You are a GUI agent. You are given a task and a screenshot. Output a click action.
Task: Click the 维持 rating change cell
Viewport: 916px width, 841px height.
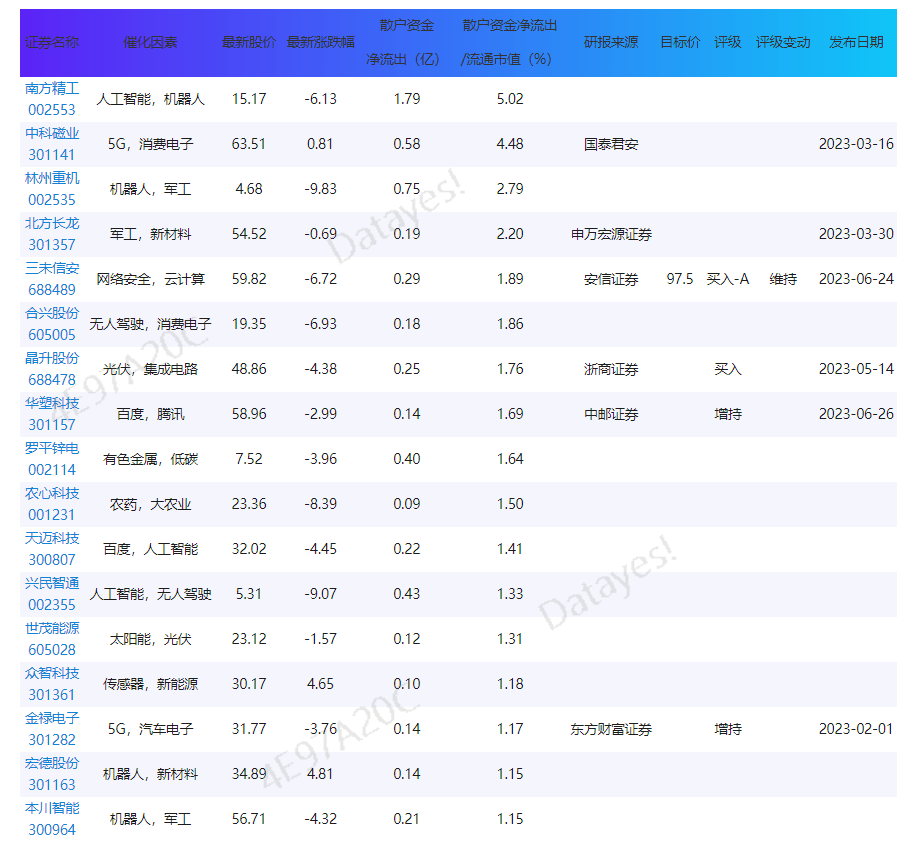click(x=783, y=279)
